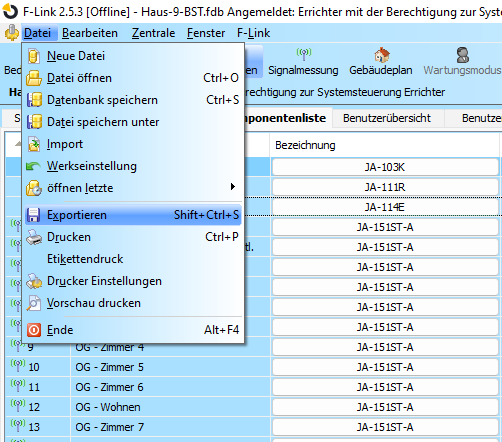Click JA-151ST-A field in row 13
The height and width of the screenshot is (442, 502).
(x=385, y=427)
